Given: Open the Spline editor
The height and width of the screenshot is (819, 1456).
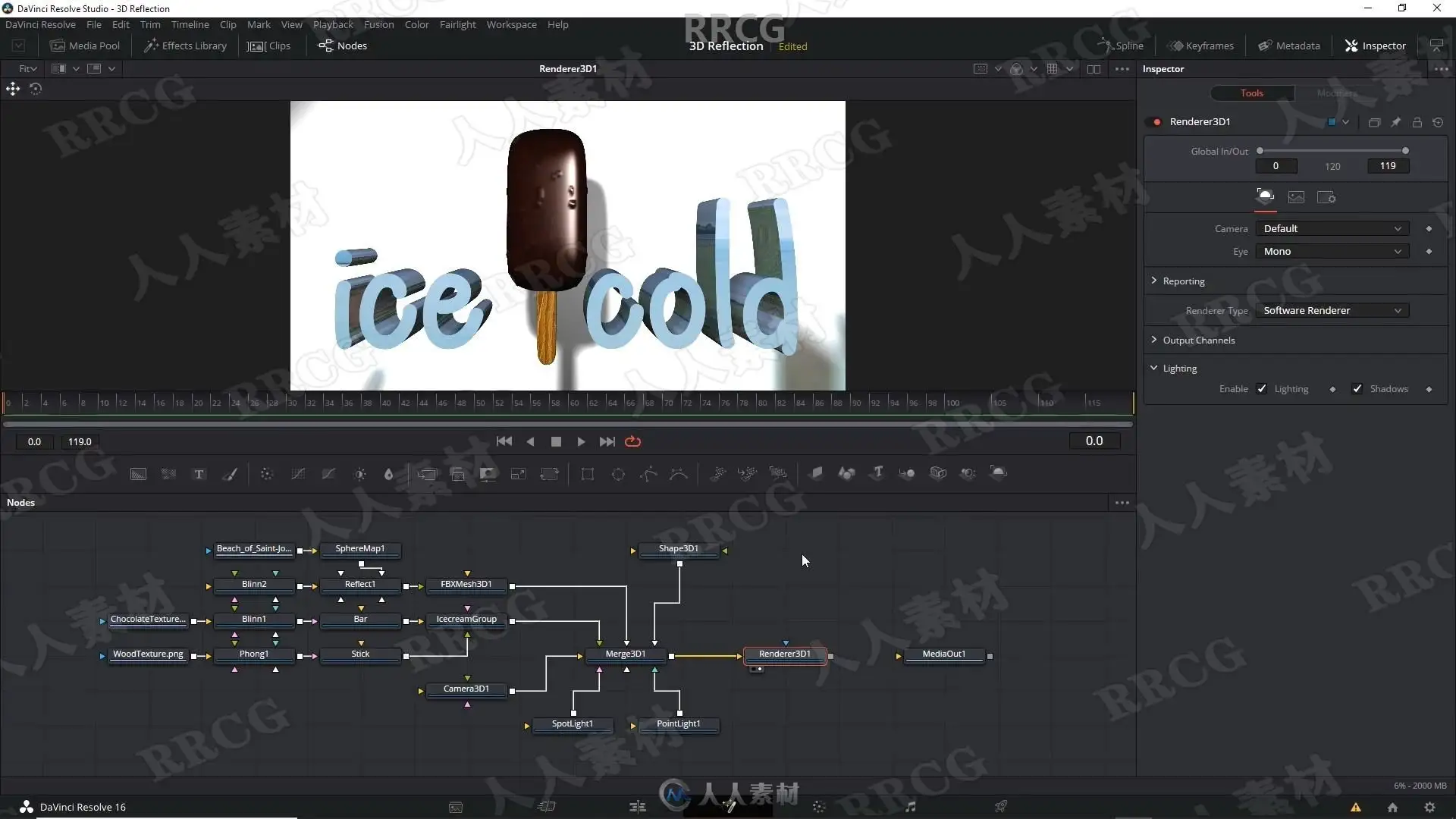Looking at the screenshot, I should click(1120, 46).
